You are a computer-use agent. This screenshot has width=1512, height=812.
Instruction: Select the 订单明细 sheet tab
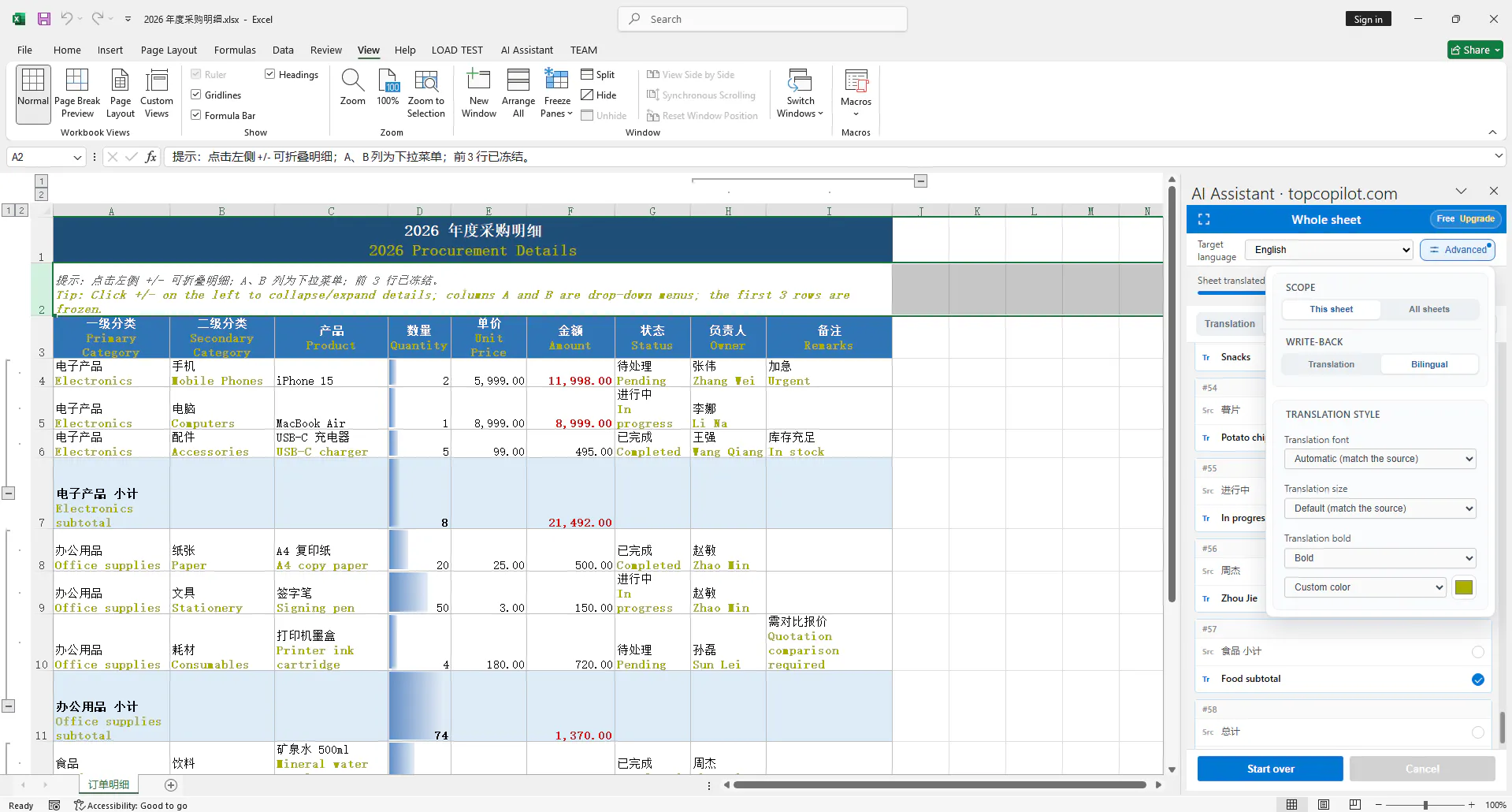109,784
